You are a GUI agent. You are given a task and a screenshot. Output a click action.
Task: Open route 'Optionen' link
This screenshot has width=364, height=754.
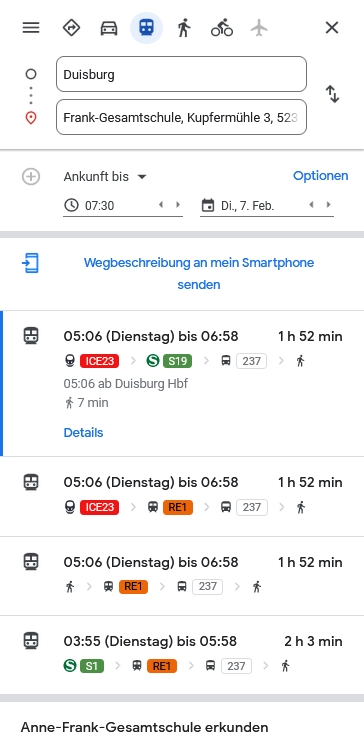click(321, 176)
